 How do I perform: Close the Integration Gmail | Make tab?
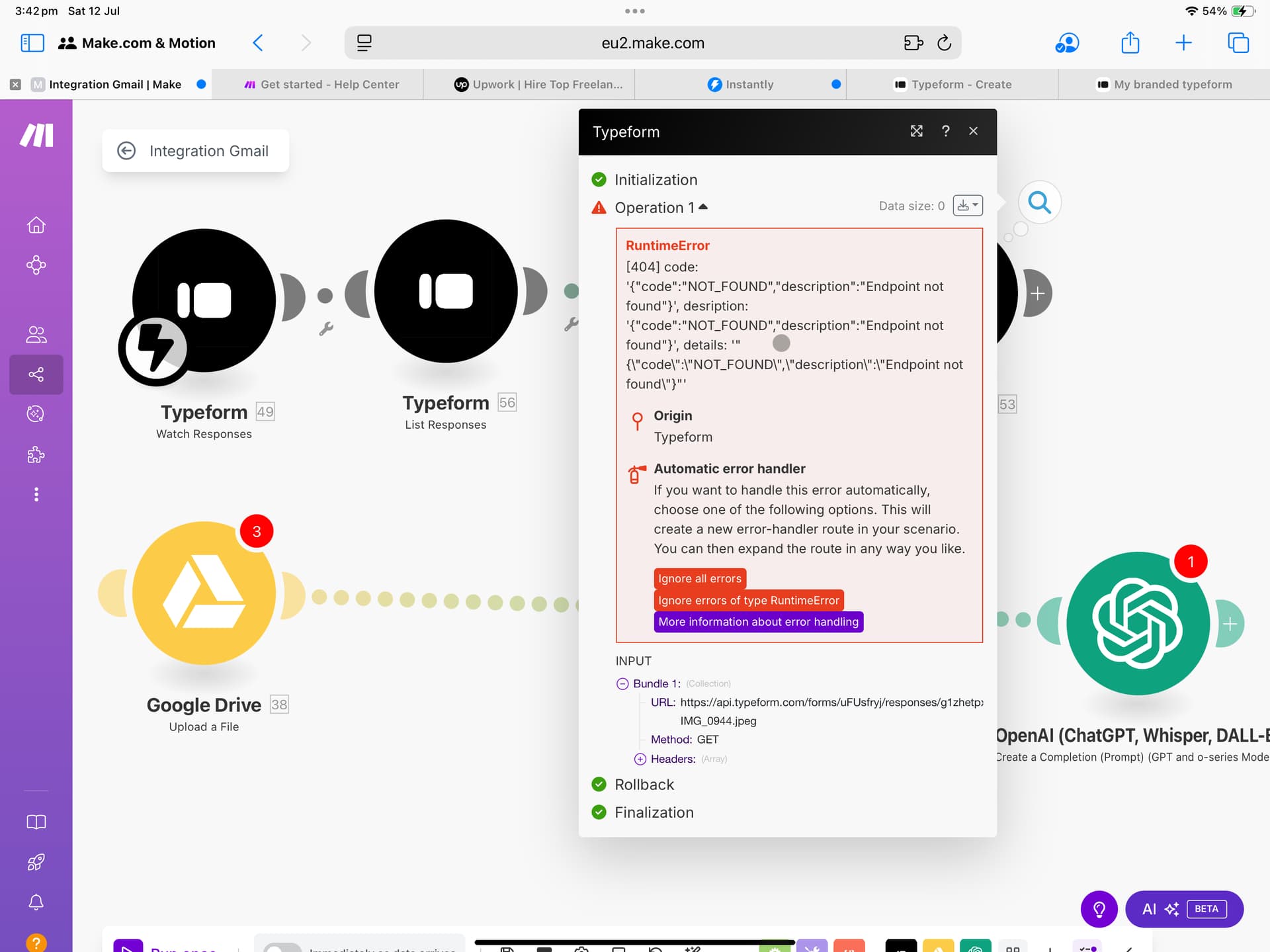pos(15,85)
